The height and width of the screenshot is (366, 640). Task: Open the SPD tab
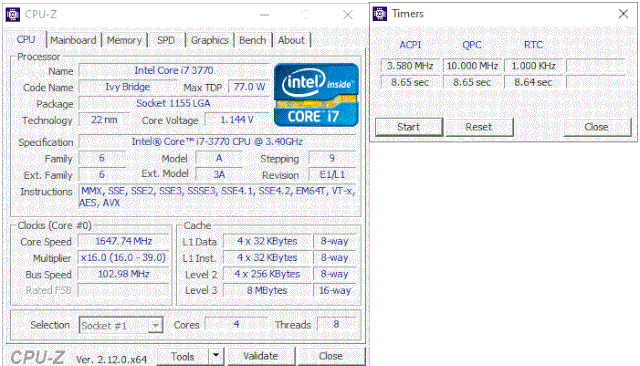166,40
